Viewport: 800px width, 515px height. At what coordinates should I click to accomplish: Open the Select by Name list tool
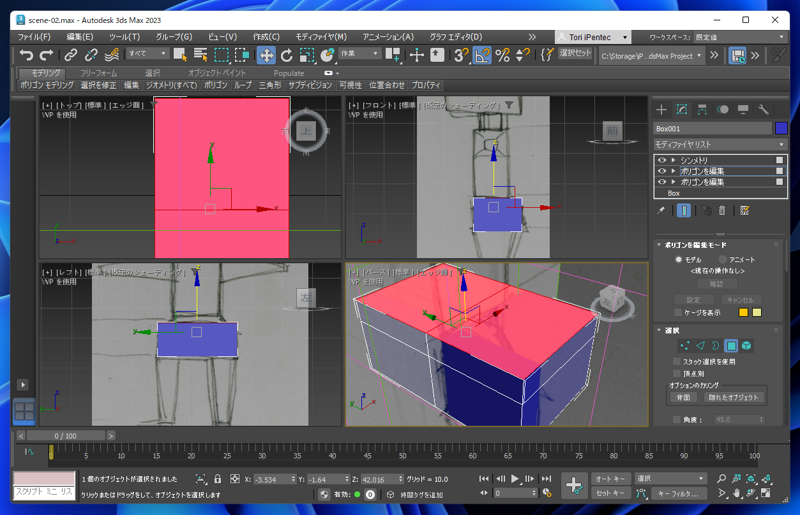(201, 55)
